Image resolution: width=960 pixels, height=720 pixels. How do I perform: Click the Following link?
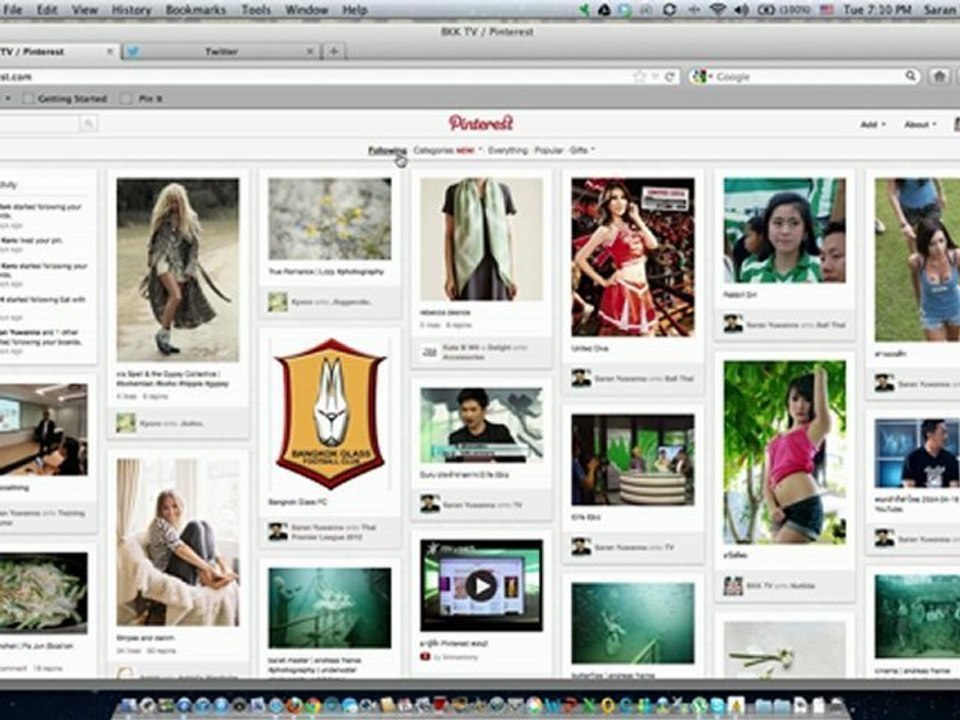pyautogui.click(x=387, y=150)
